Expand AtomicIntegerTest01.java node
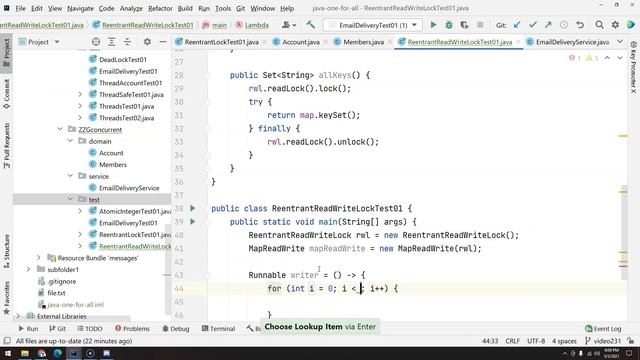The height and width of the screenshot is (360, 640). coord(80,211)
